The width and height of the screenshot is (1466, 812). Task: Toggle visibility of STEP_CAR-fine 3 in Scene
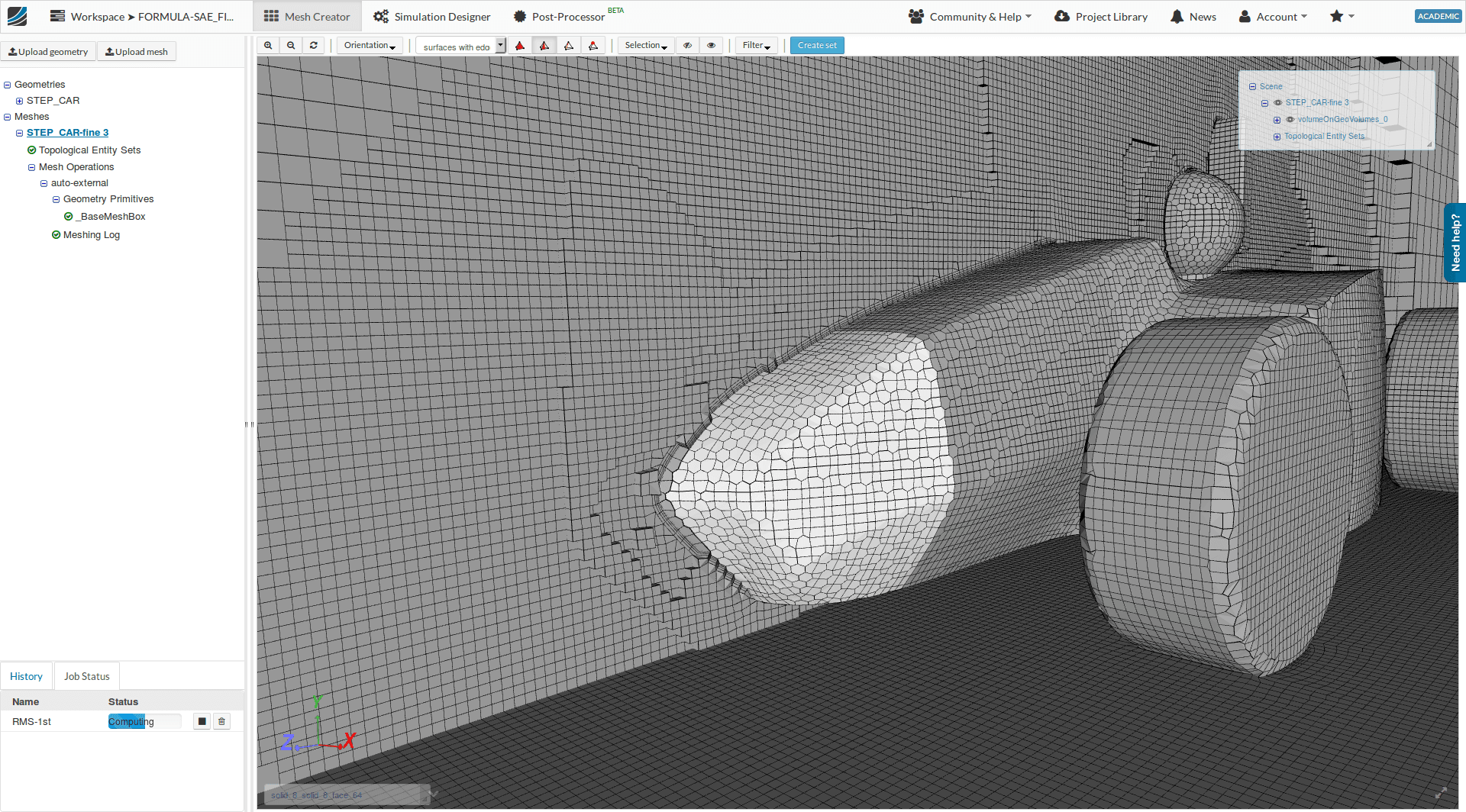(x=1277, y=103)
